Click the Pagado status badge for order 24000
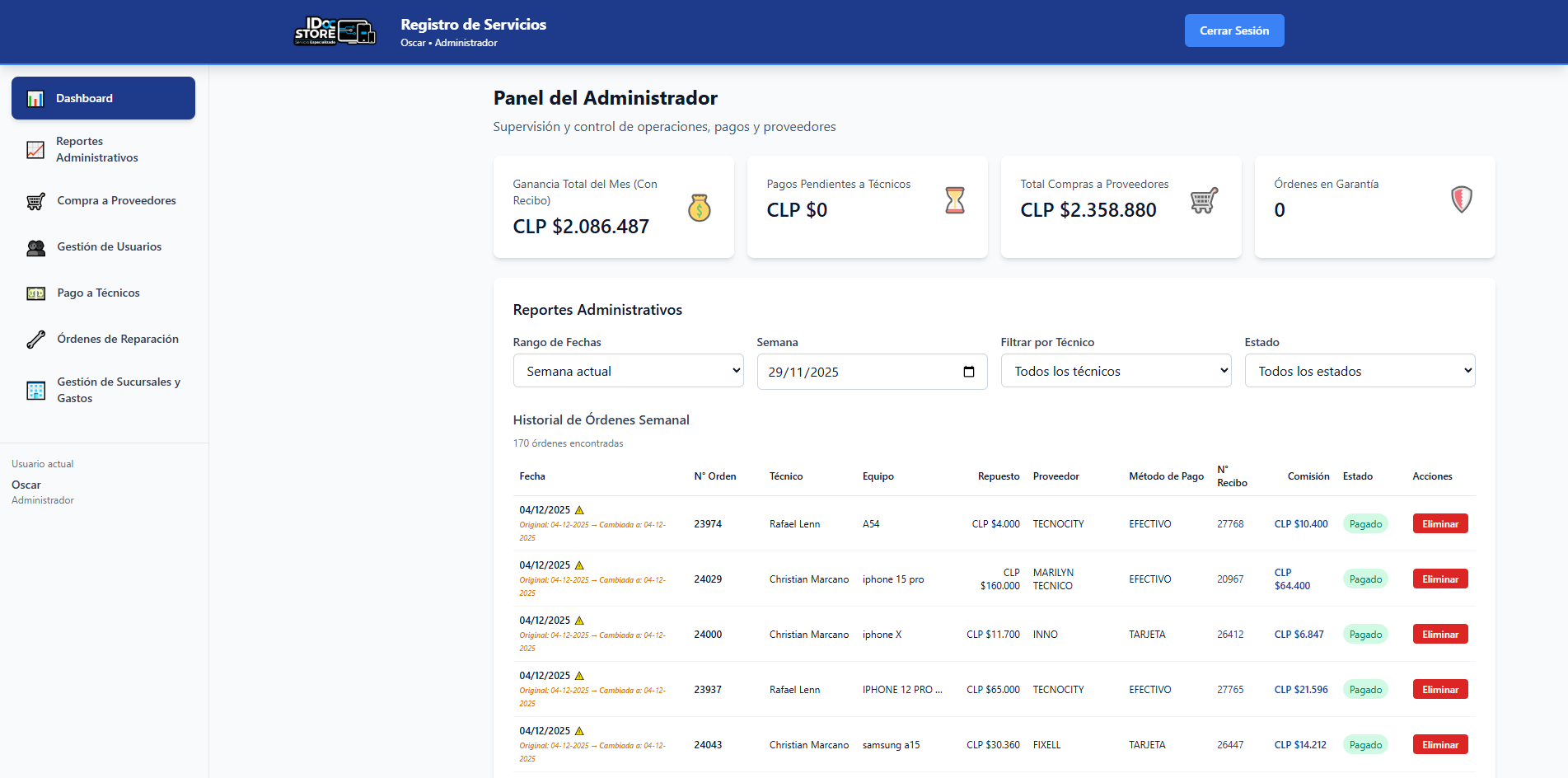The height and width of the screenshot is (778, 1568). [x=1365, y=635]
